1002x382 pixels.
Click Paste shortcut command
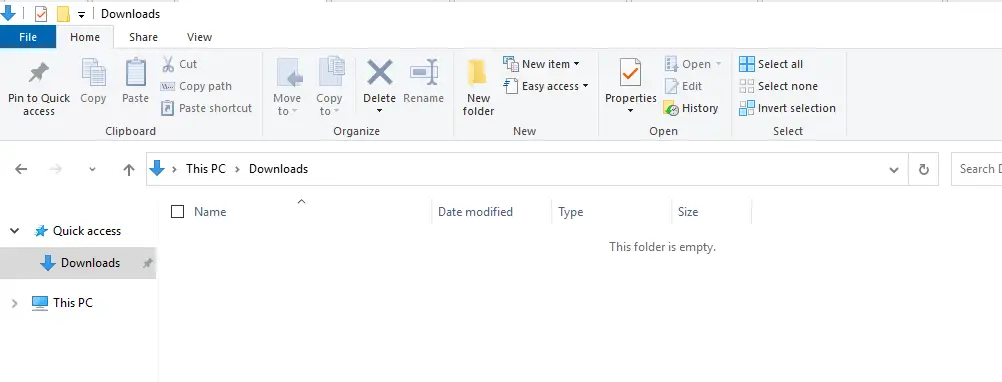(x=206, y=108)
